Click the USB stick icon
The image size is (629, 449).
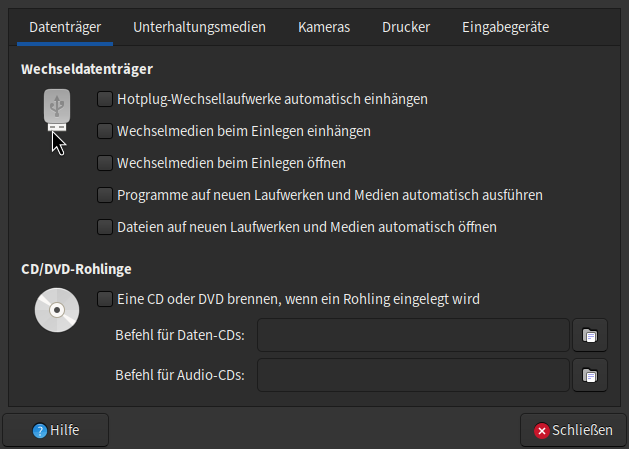(x=57, y=110)
